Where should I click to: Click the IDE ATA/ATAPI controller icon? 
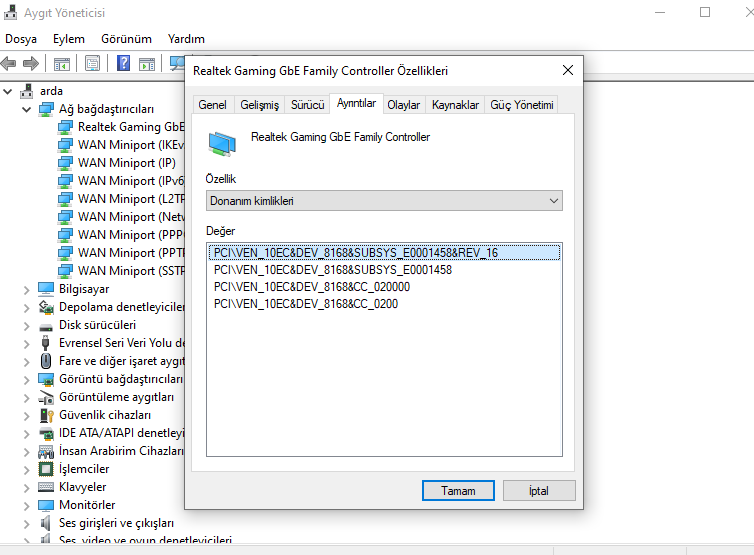click(x=46, y=433)
